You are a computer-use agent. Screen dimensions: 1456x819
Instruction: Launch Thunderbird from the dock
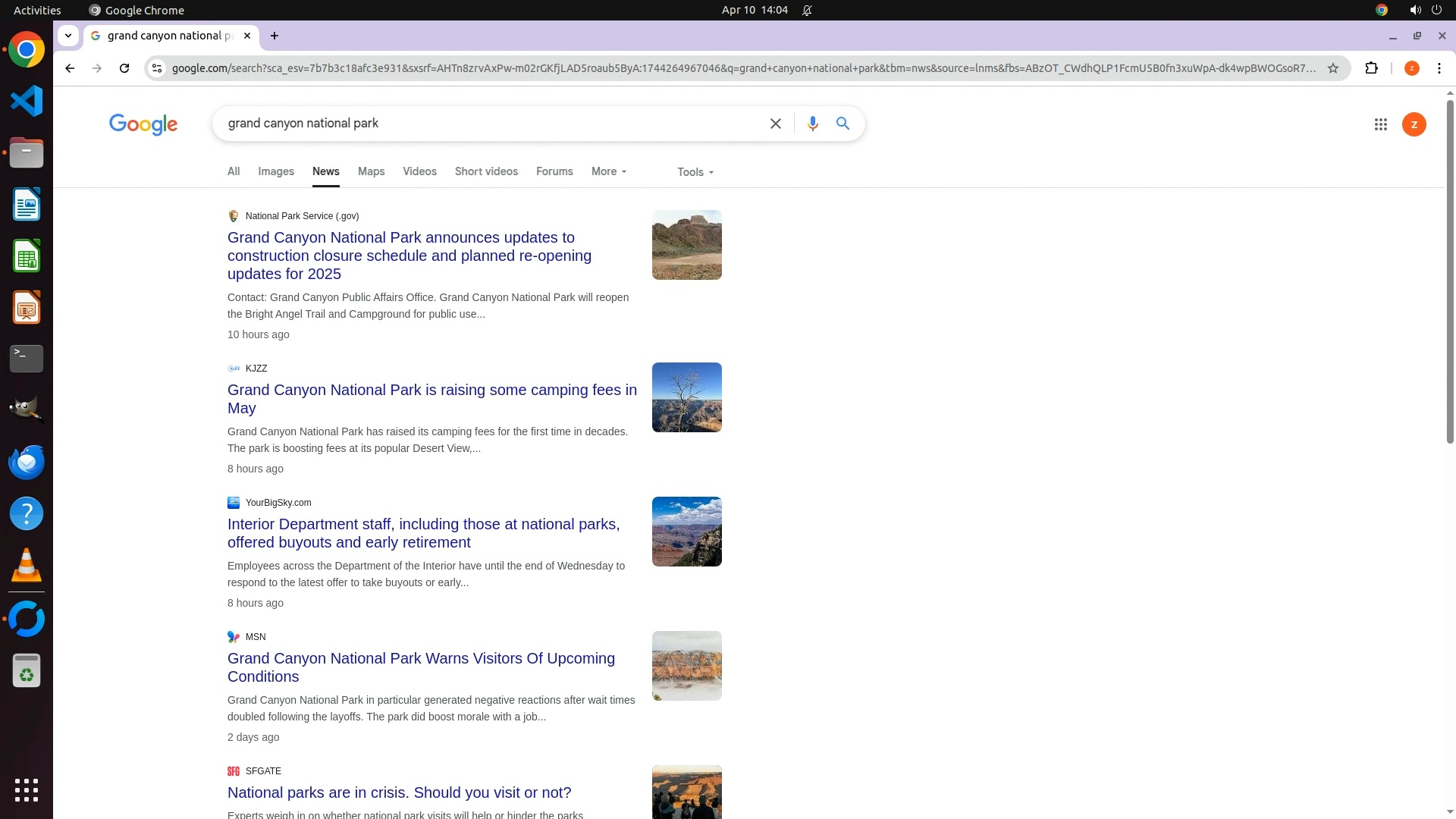click(27, 462)
